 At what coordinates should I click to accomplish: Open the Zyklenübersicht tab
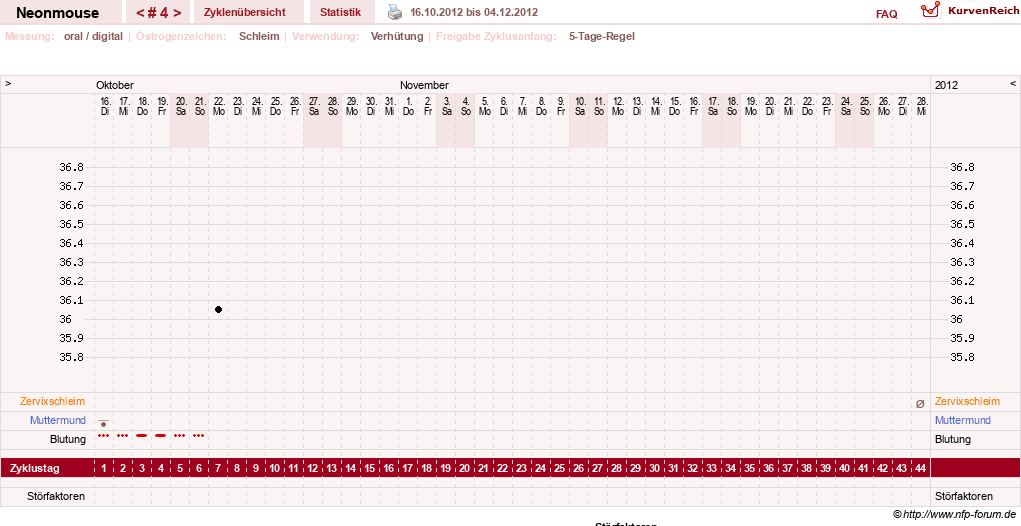(245, 12)
